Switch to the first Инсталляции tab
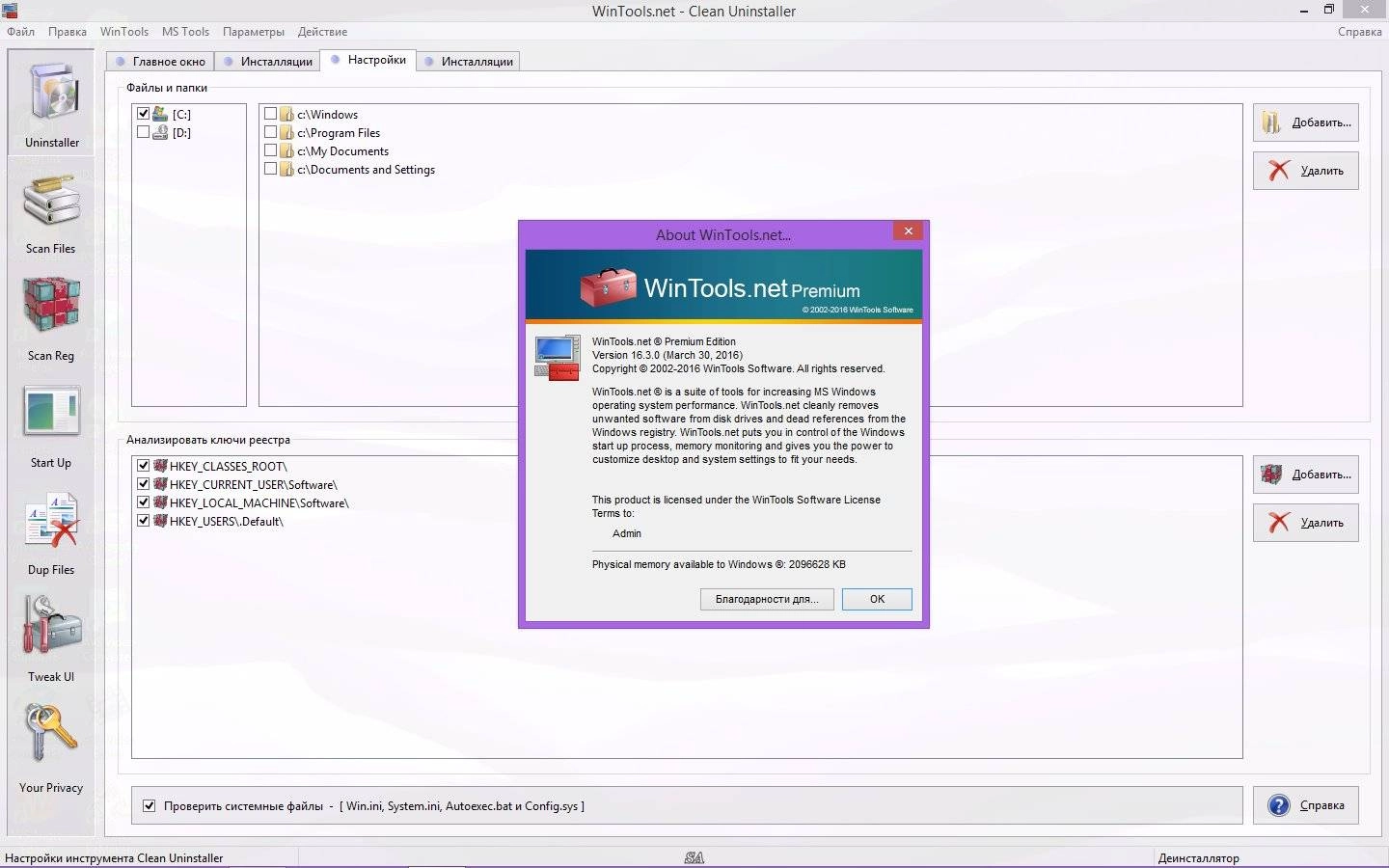Image resolution: width=1389 pixels, height=868 pixels. (x=267, y=61)
